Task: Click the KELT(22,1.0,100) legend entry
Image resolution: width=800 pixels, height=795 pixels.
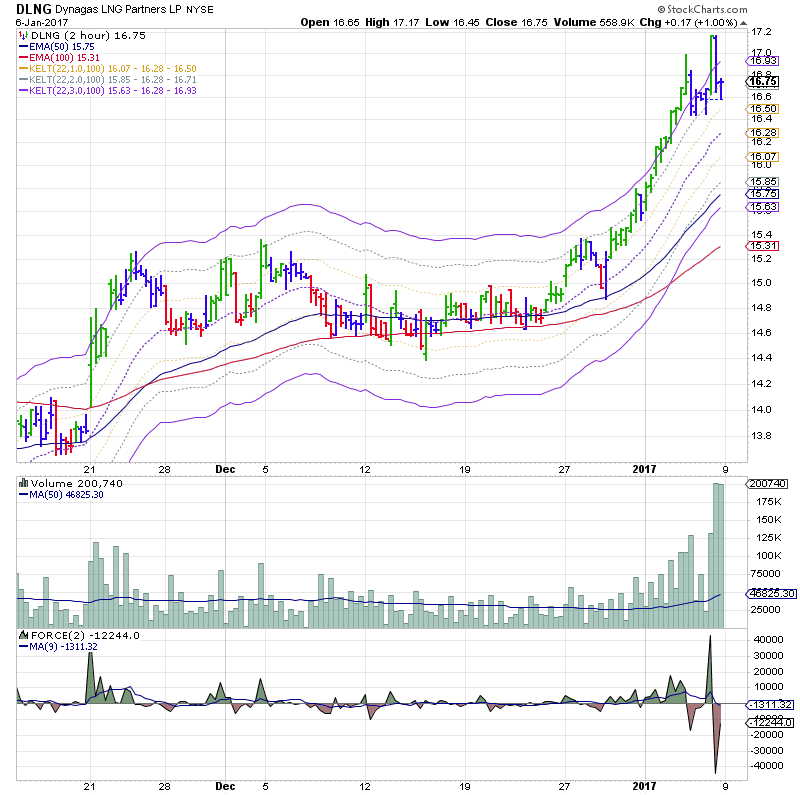Action: click(108, 68)
